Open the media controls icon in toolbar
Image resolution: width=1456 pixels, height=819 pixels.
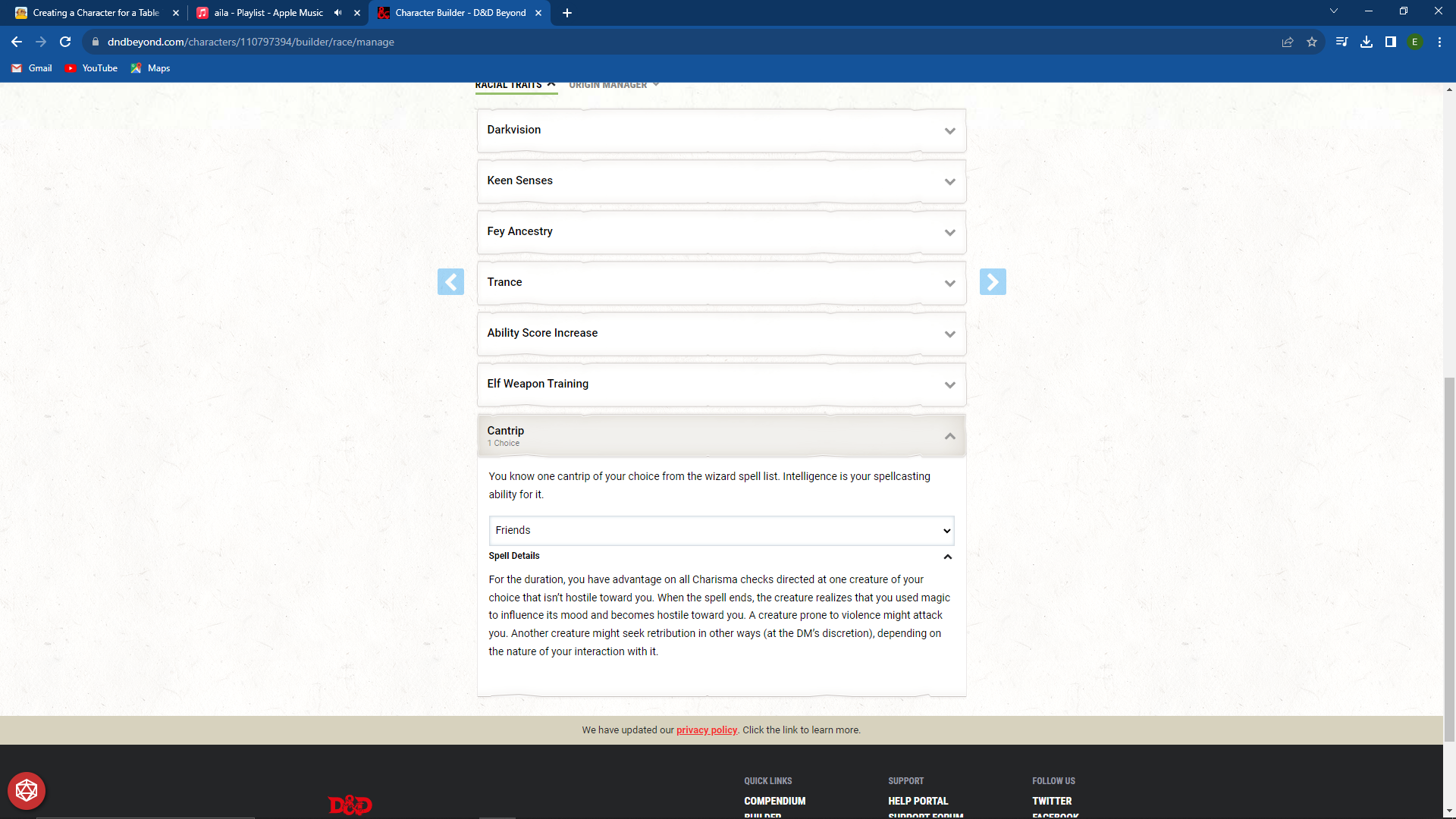coord(1341,42)
